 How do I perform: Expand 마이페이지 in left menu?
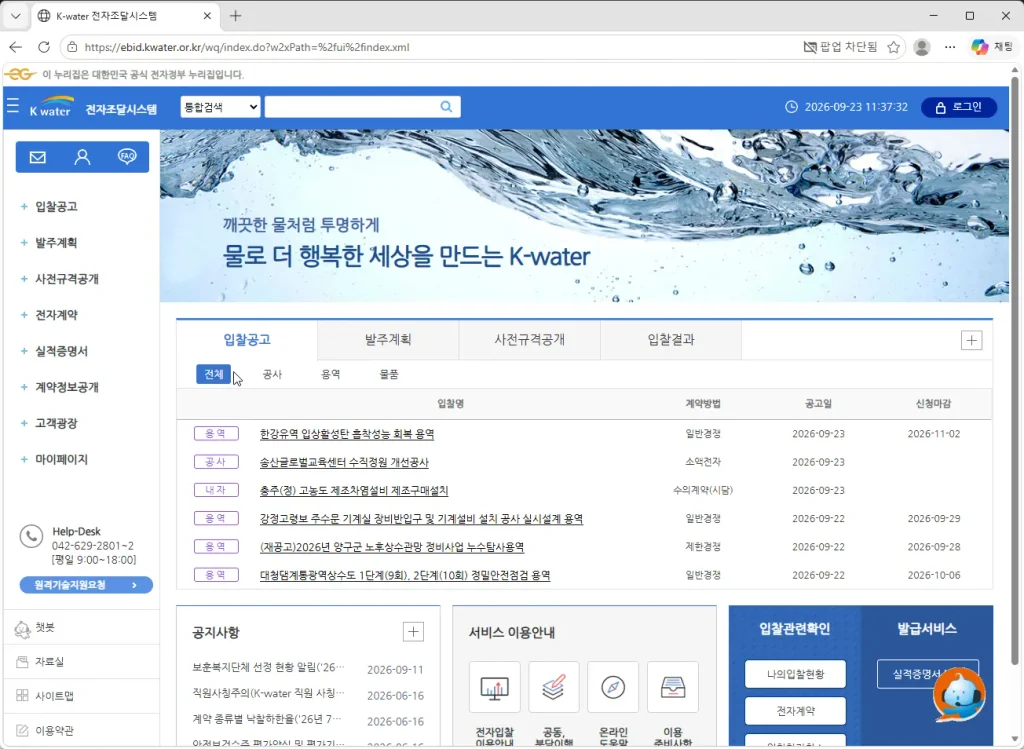(x=61, y=460)
